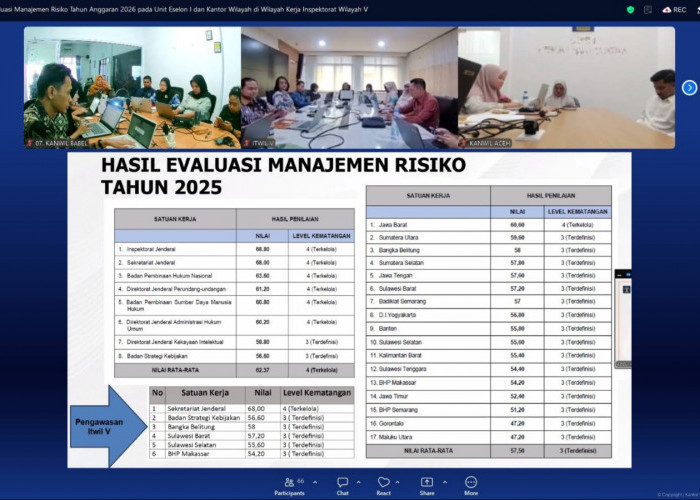Click muted mic icon on KANWIL BABEL video
Image resolution: width=700 pixels, height=500 pixels.
30,143
